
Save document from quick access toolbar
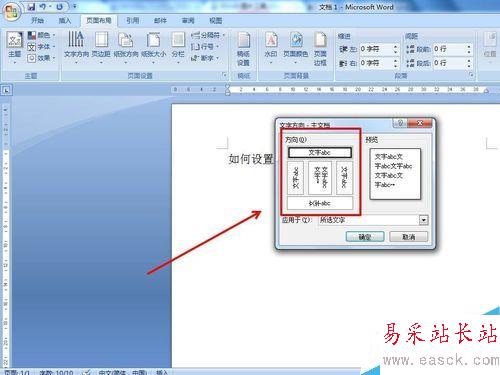31,6
